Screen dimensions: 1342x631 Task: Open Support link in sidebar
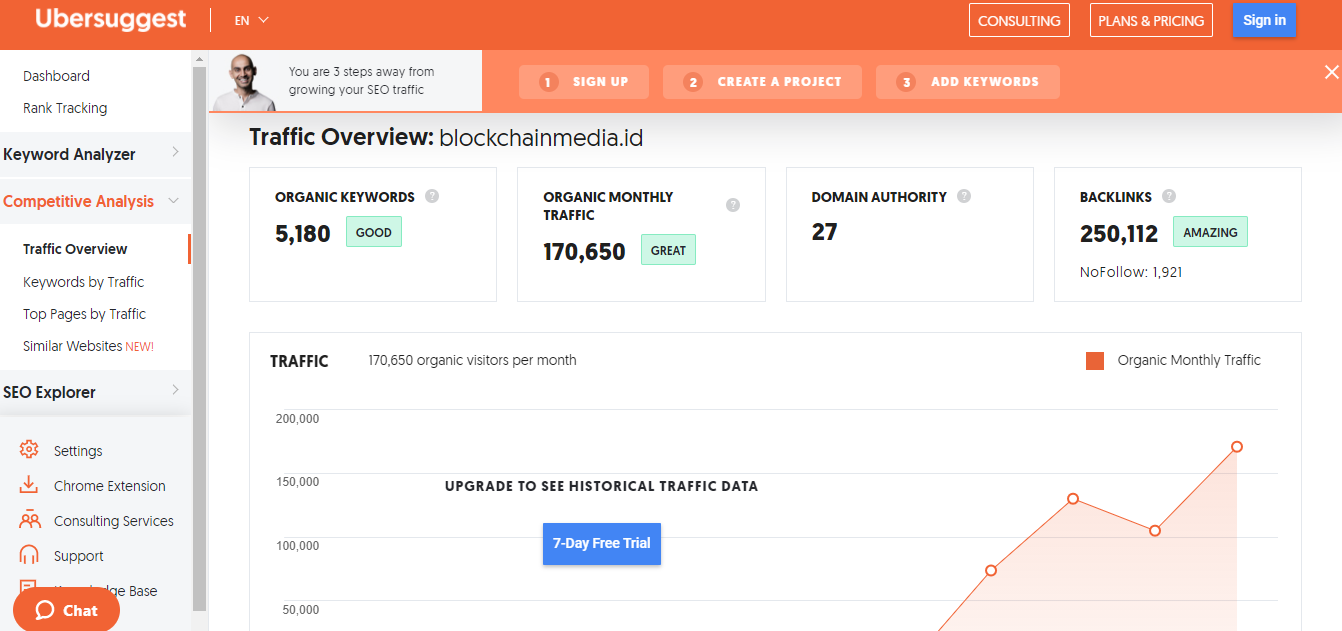[79, 556]
